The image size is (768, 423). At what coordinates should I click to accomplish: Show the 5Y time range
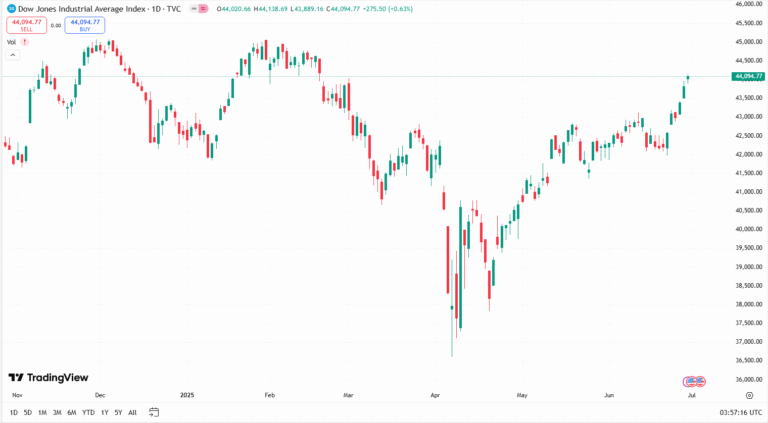[x=118, y=412]
